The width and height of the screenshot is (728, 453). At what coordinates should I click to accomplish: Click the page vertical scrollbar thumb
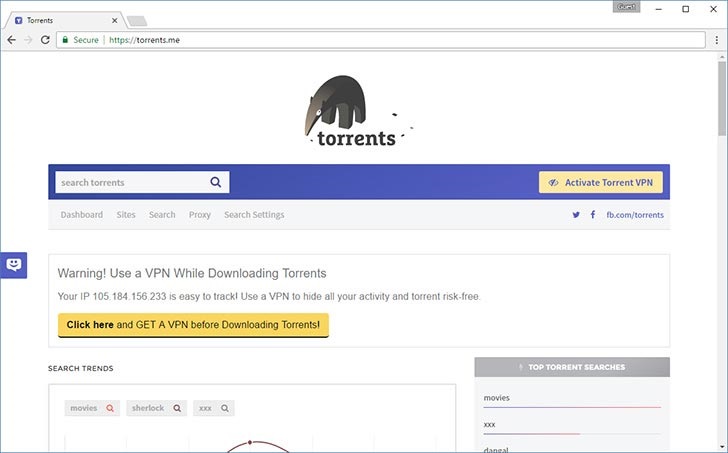[x=722, y=98]
